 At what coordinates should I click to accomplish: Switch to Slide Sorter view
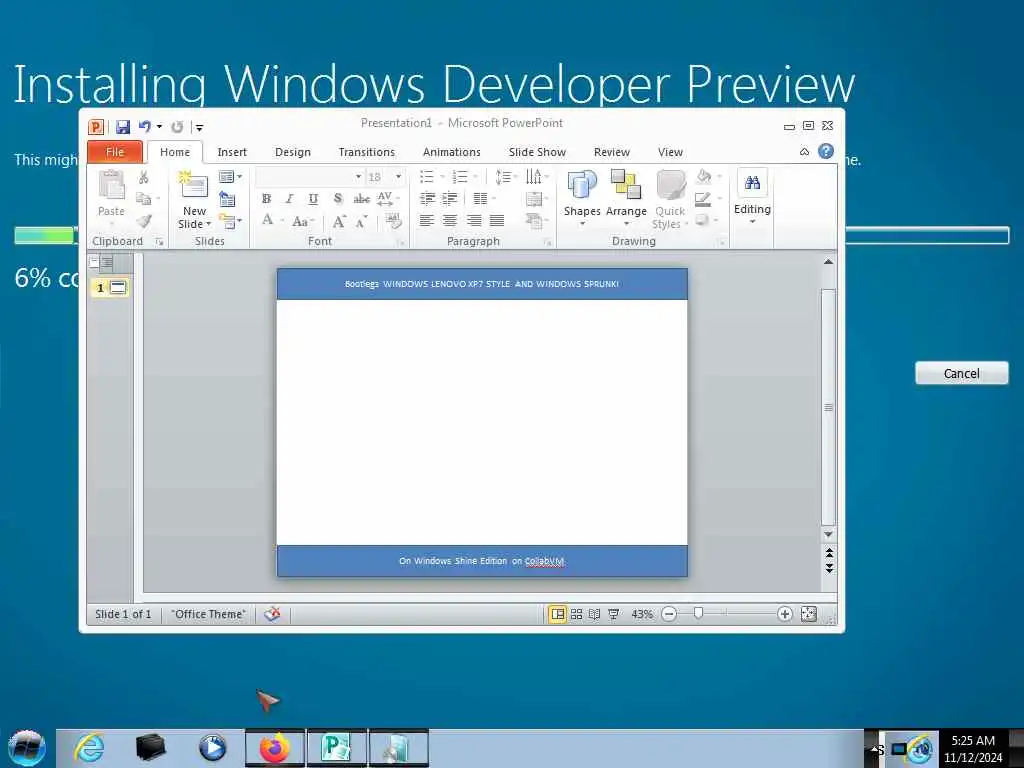click(576, 614)
